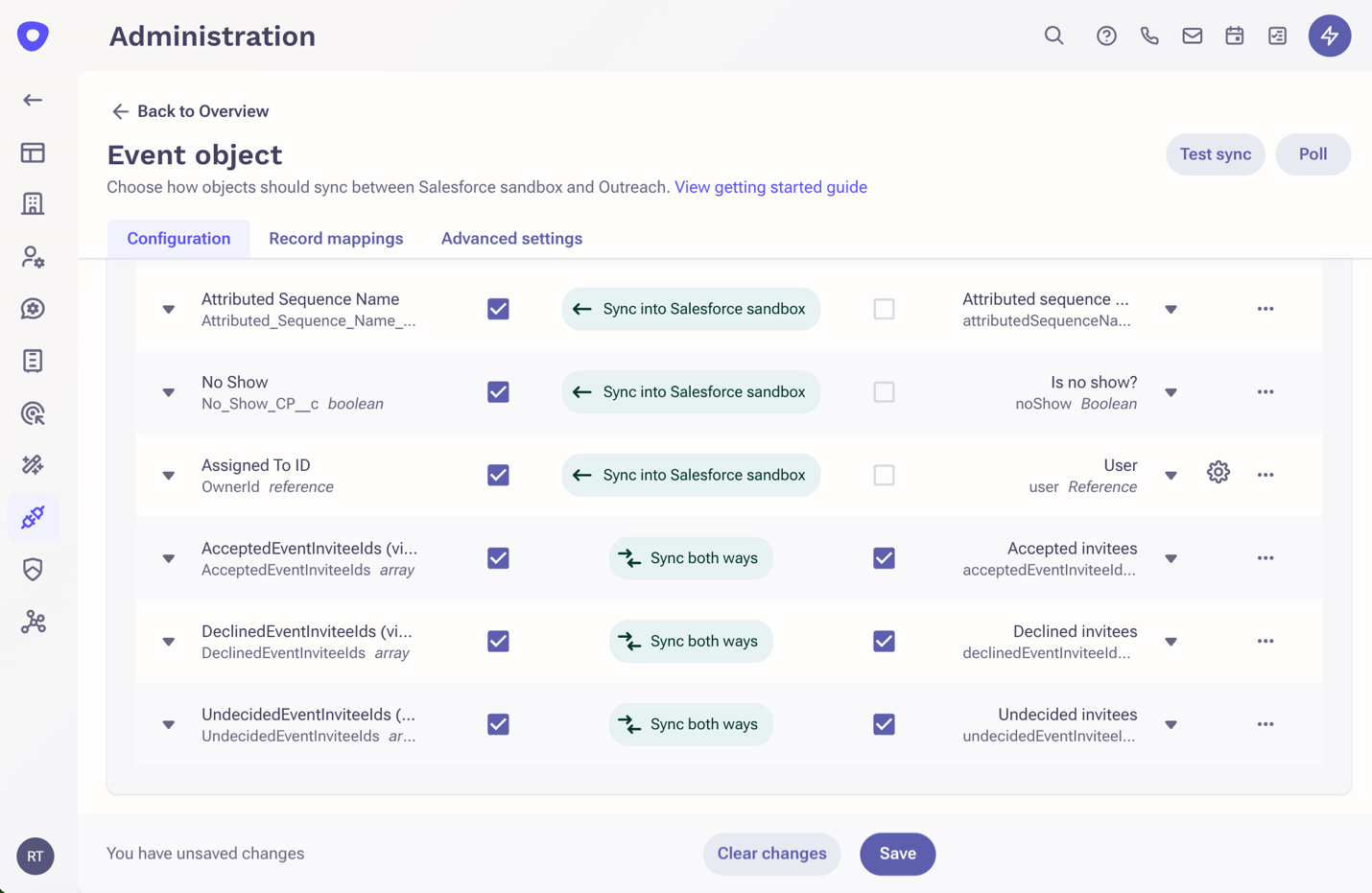Switch to the Record mappings tab
The height and width of the screenshot is (893, 1372).
tap(336, 238)
